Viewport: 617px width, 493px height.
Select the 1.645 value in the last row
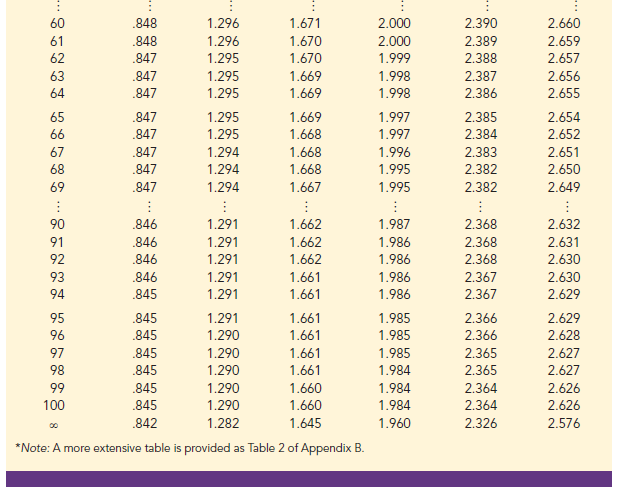(305, 422)
